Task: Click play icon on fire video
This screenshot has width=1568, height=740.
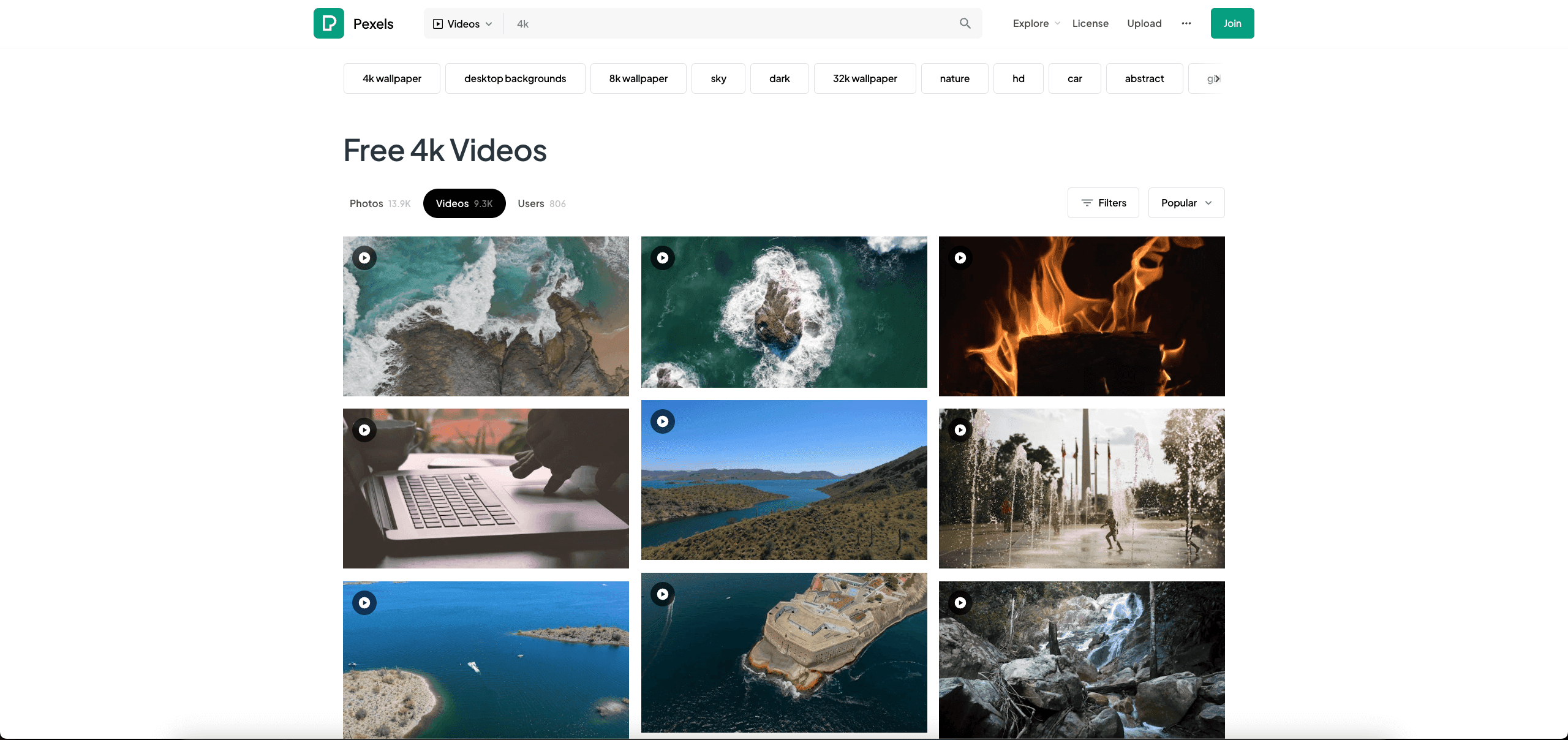Action: click(960, 258)
